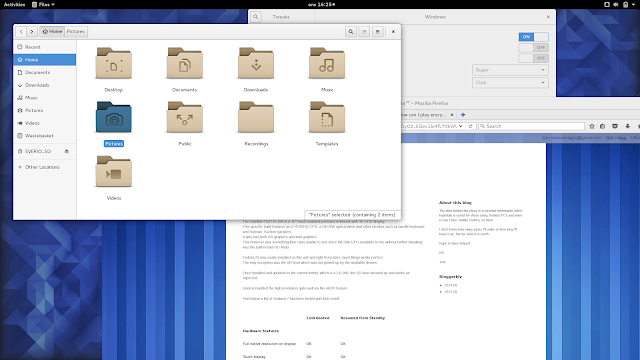Image resolution: width=640 pixels, height=360 pixels.
Task: Open Other Locations in the sidebar
Action: tap(44, 167)
